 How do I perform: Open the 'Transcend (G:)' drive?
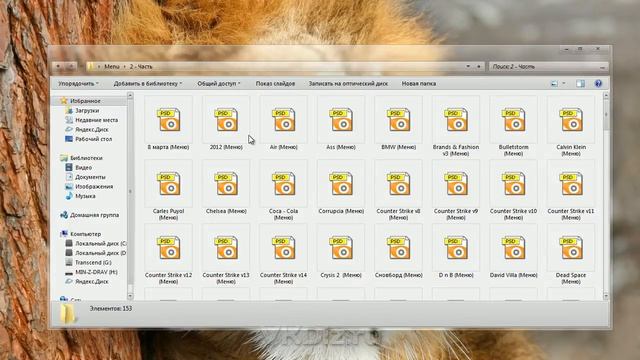93,262
